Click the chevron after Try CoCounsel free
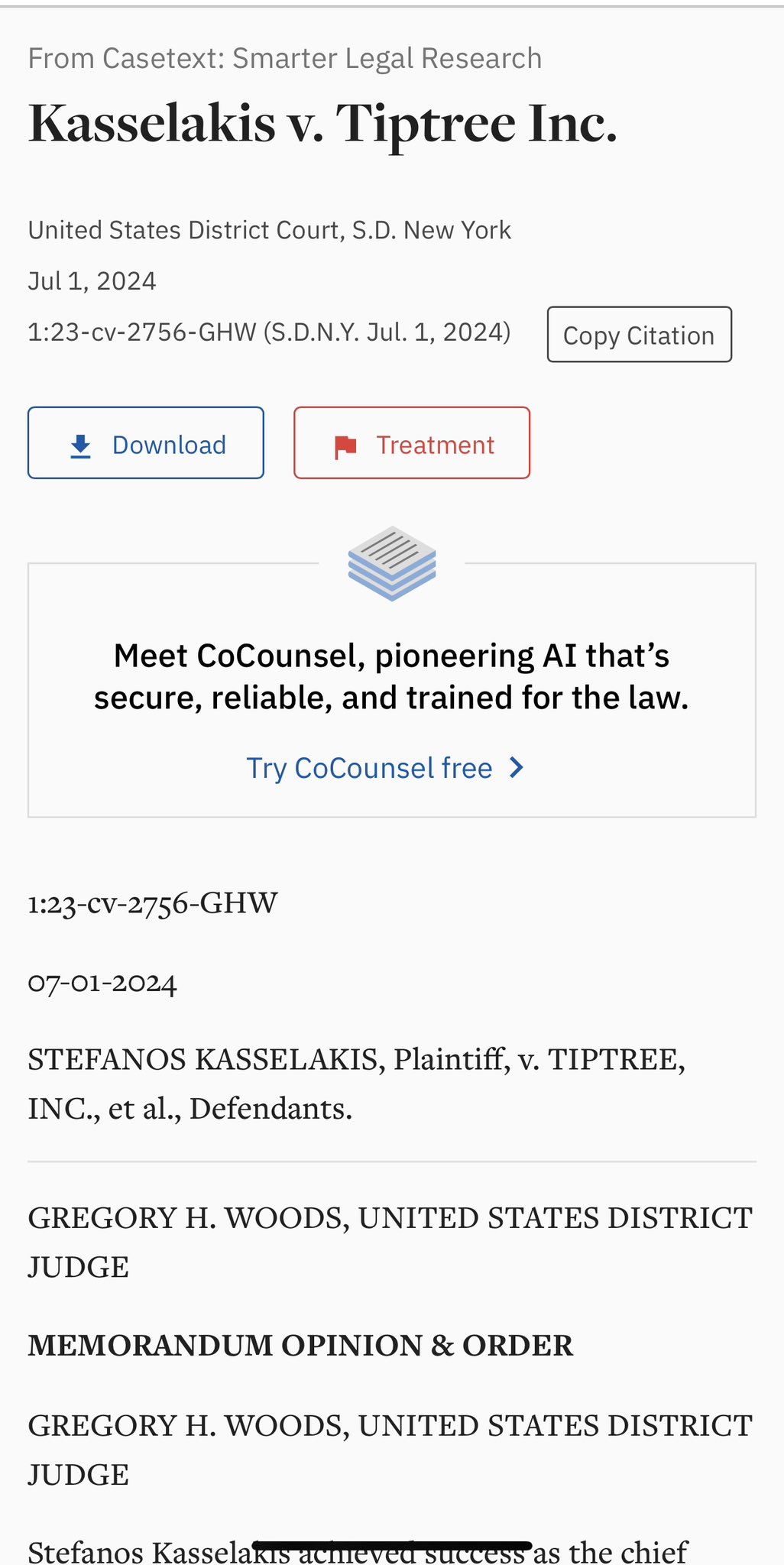The width and height of the screenshot is (784, 1565). (x=517, y=767)
